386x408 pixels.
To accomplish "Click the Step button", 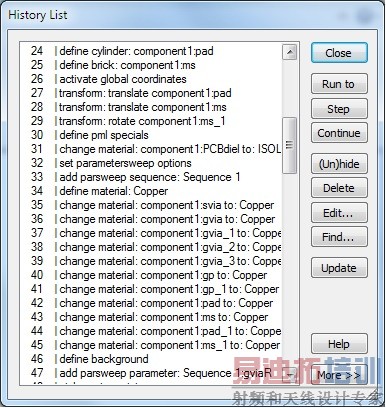I will coord(339,108).
